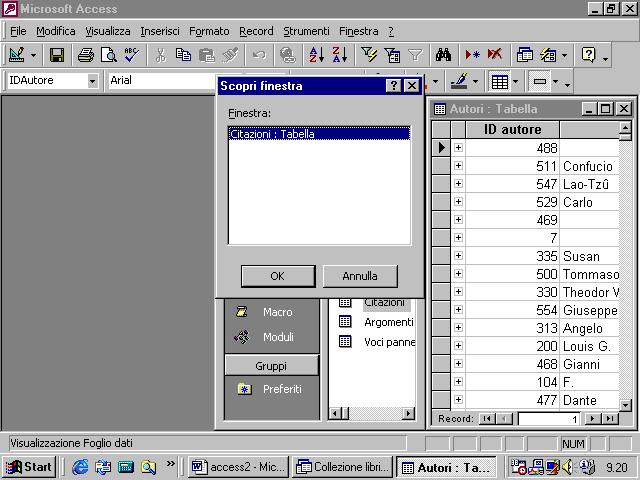
Task: Sort ascending with the A-Z icon
Action: pos(316,55)
